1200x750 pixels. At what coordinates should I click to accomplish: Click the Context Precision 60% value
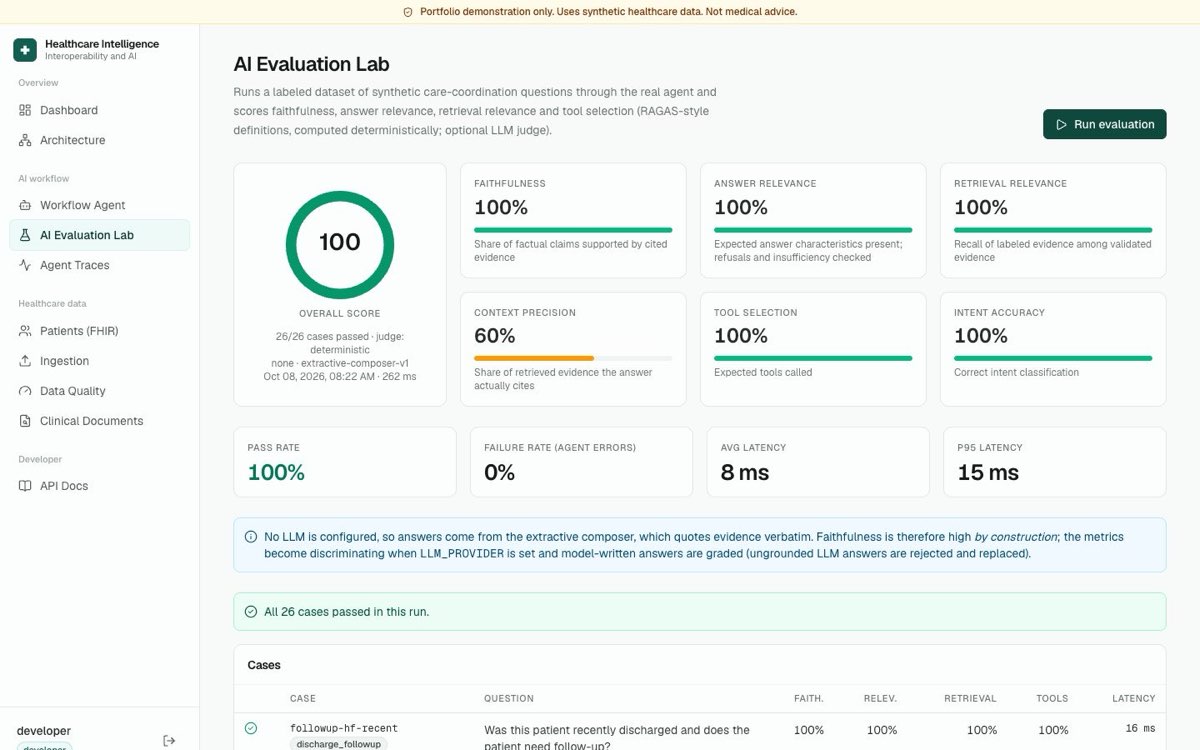(495, 336)
